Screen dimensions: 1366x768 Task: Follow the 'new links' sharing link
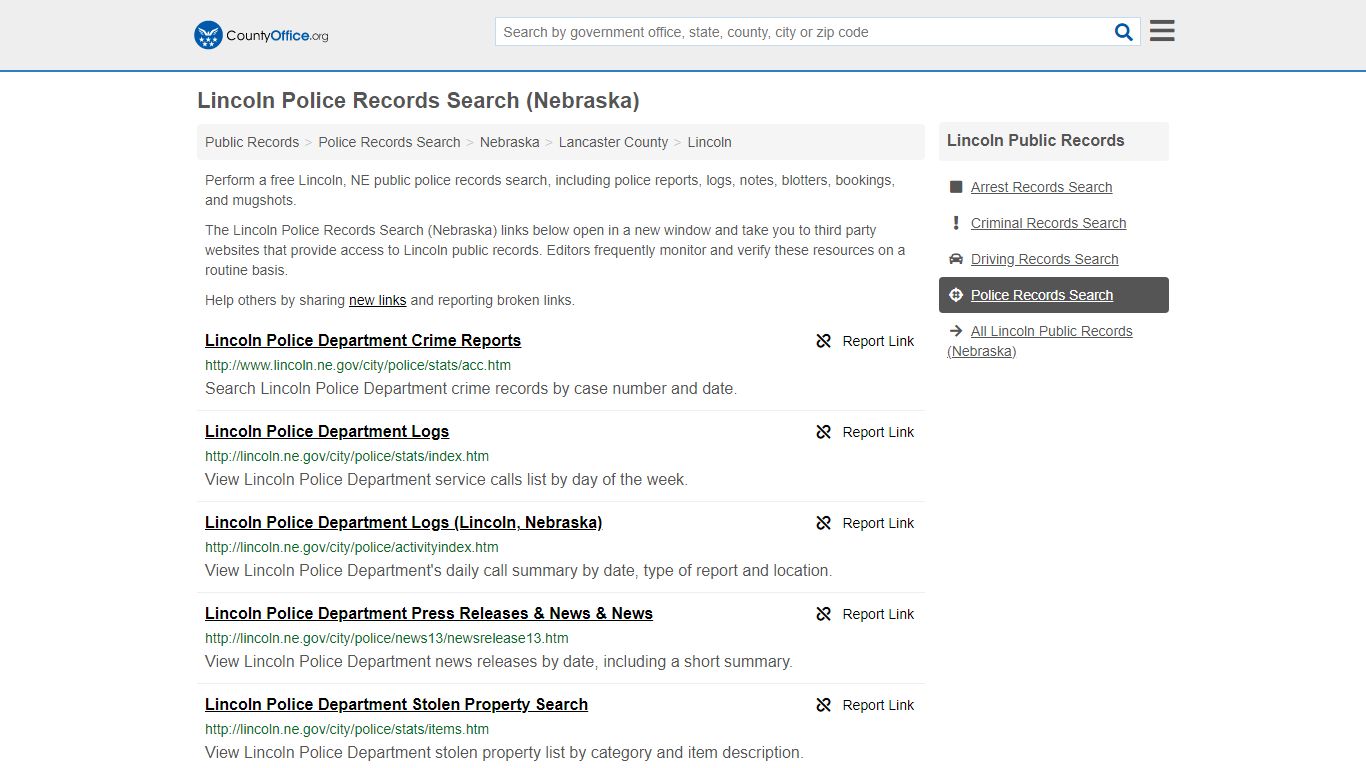click(377, 300)
